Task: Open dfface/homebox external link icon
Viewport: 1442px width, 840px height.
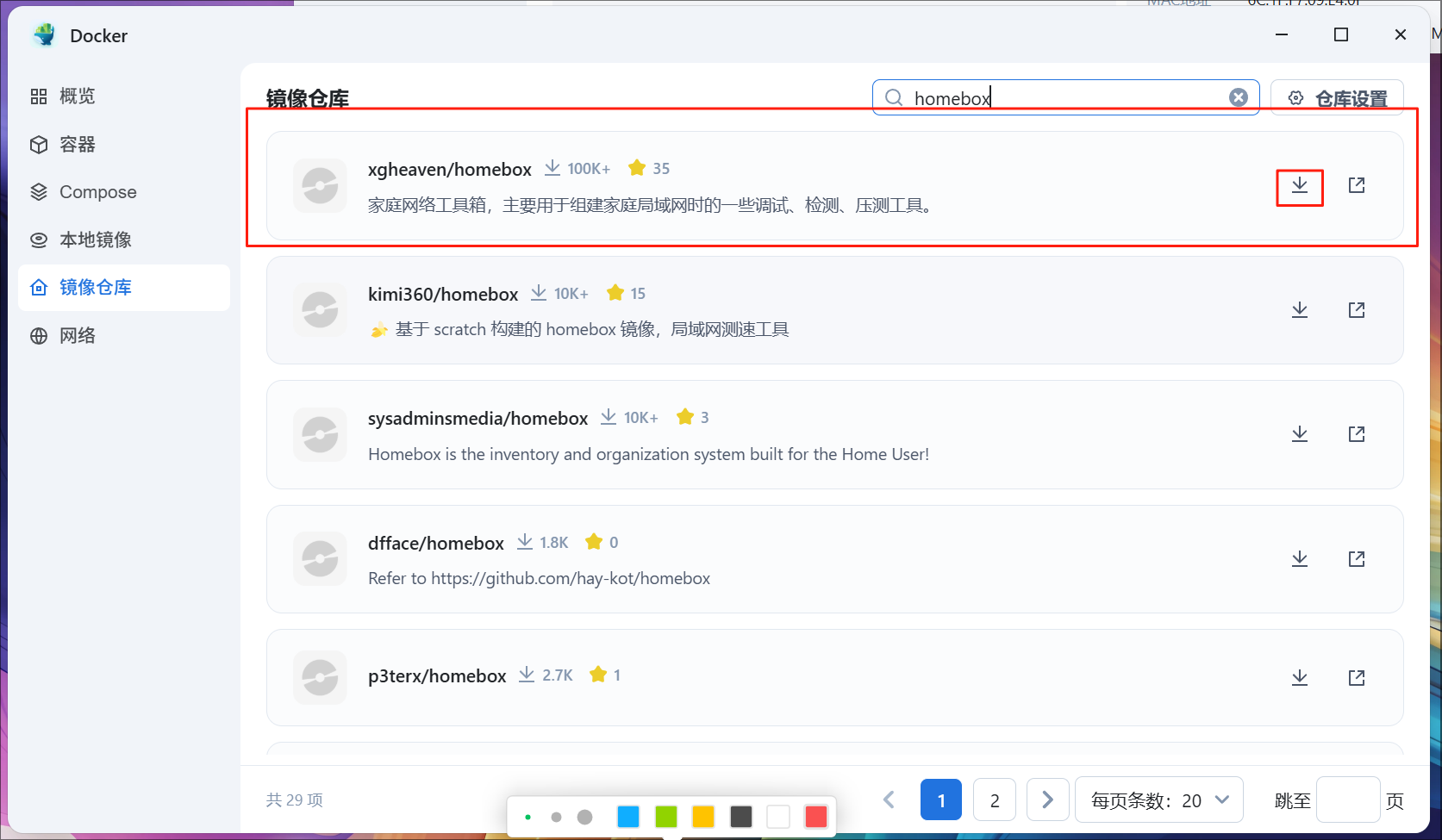Action: pyautogui.click(x=1357, y=559)
